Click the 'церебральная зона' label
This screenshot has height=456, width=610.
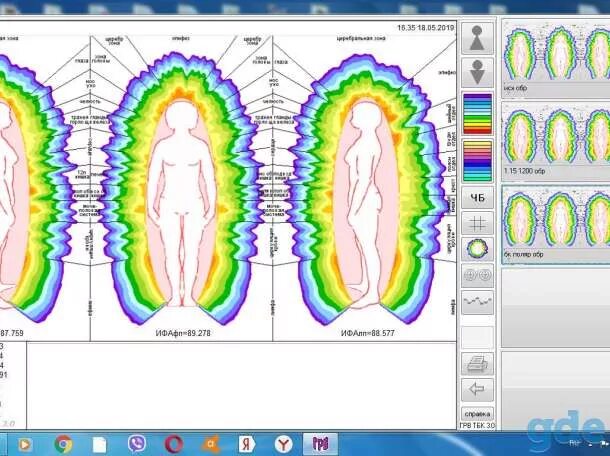(361, 38)
